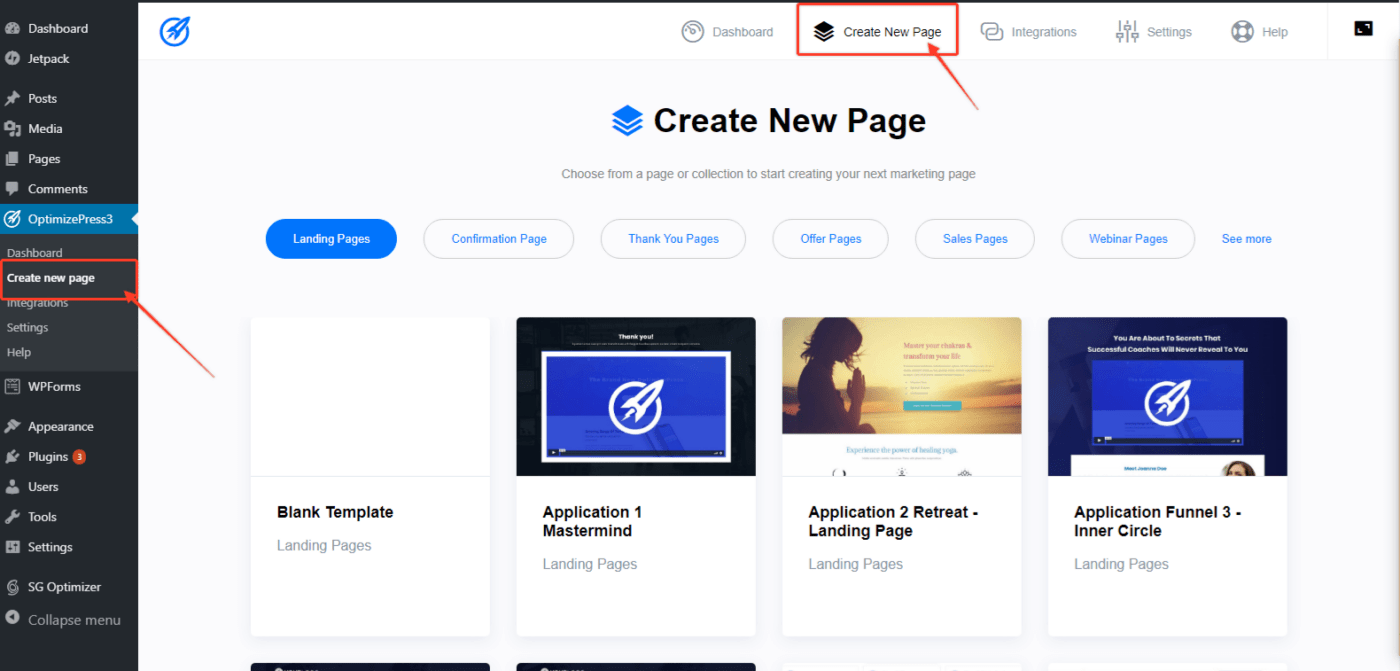Screen dimensions: 1400x671
Task: Select the Confirmation Page category
Action: (x=499, y=239)
